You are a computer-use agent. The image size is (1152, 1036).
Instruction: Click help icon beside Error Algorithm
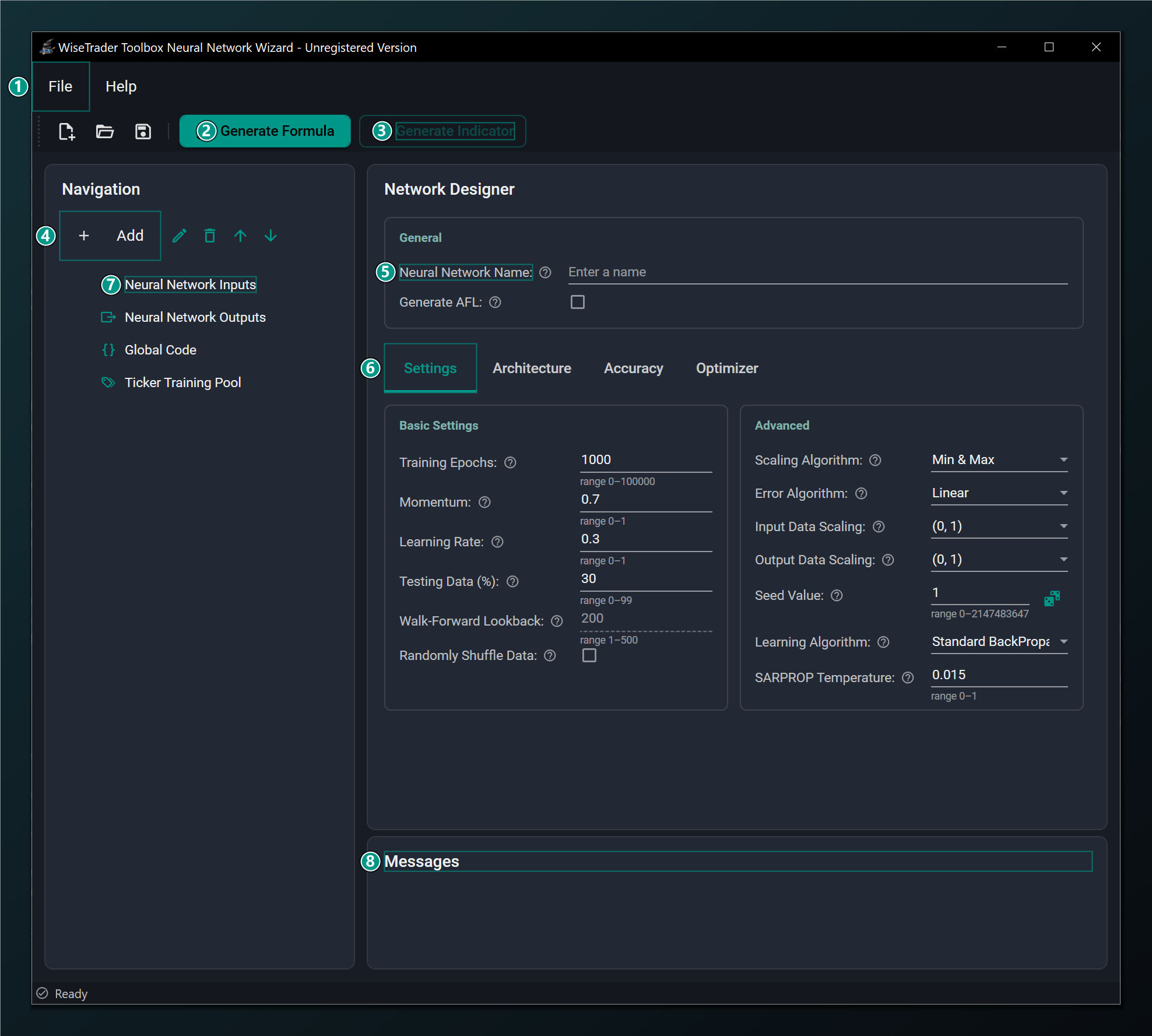point(861,493)
